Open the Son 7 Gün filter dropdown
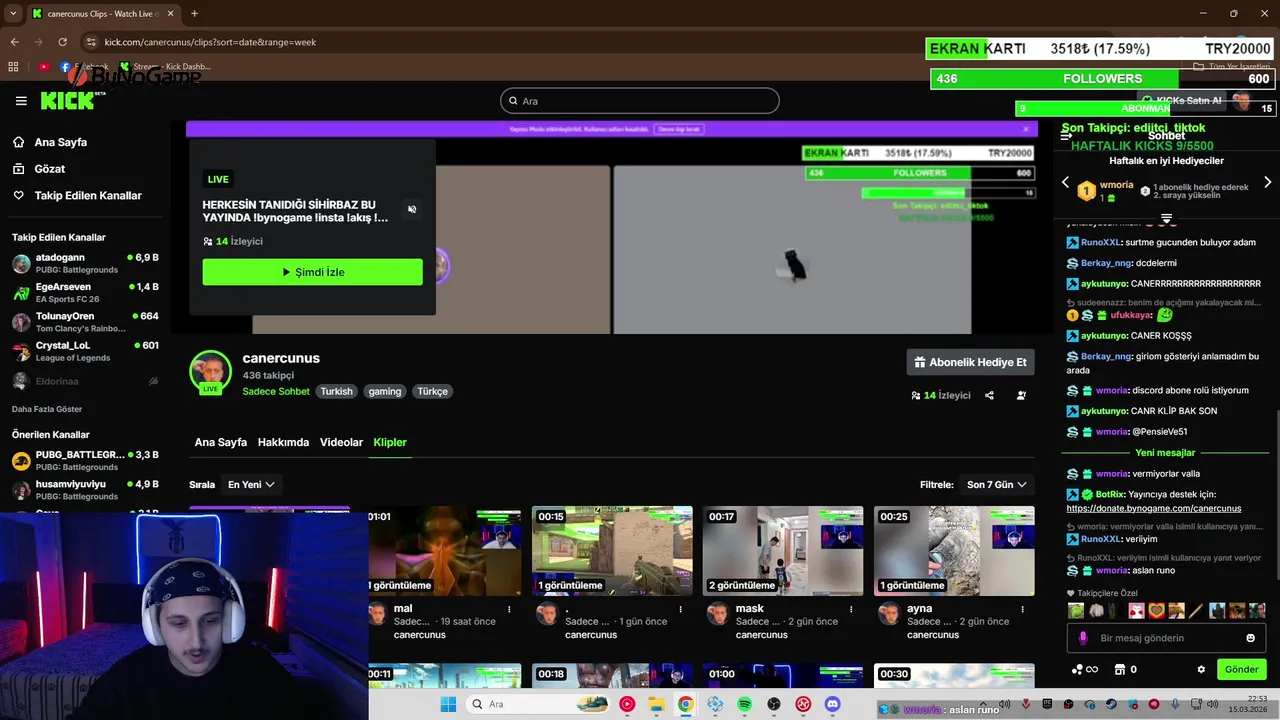1280x720 pixels. pos(997,484)
